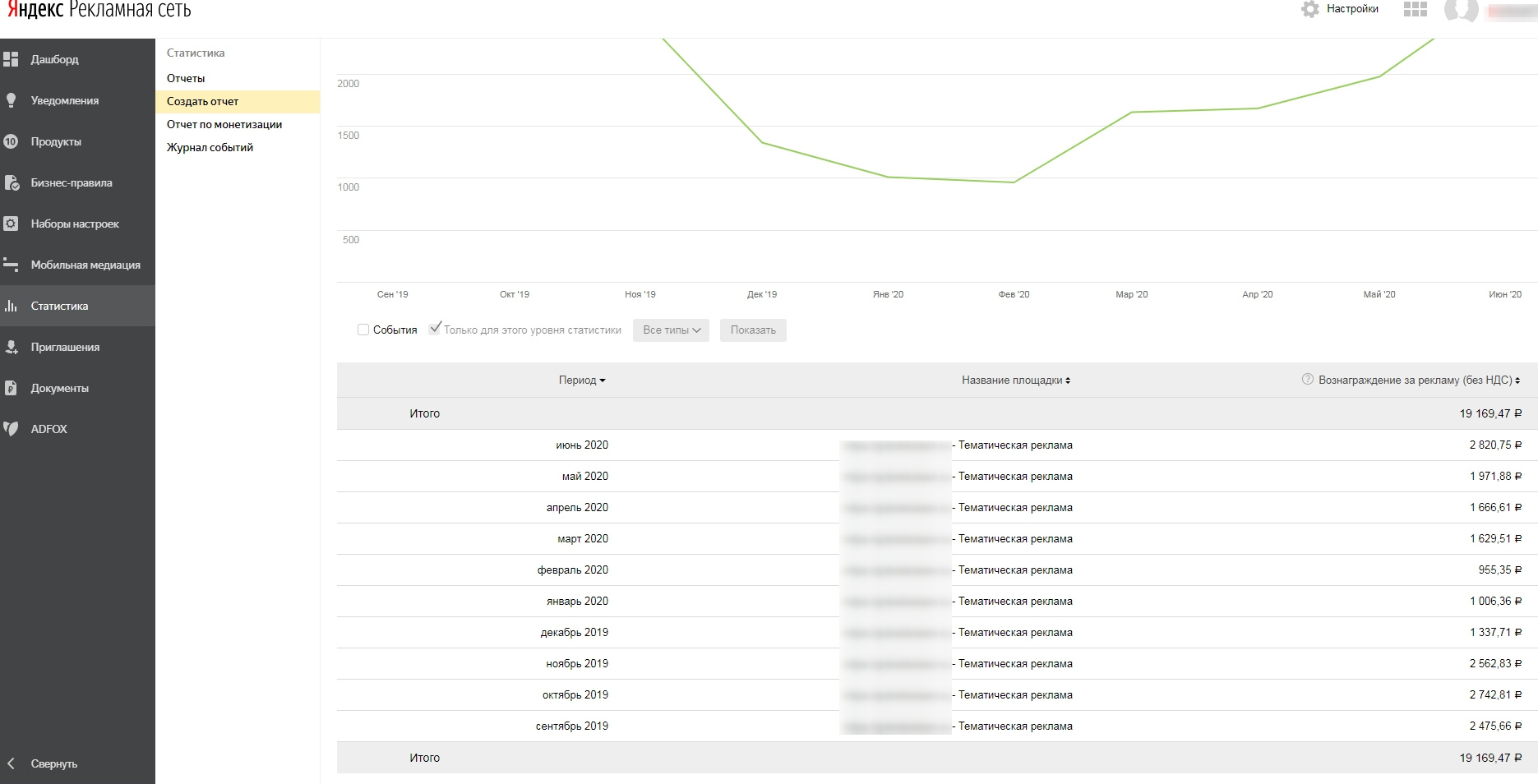
Task: Open the Отчеты submenu link
Action: [x=186, y=78]
